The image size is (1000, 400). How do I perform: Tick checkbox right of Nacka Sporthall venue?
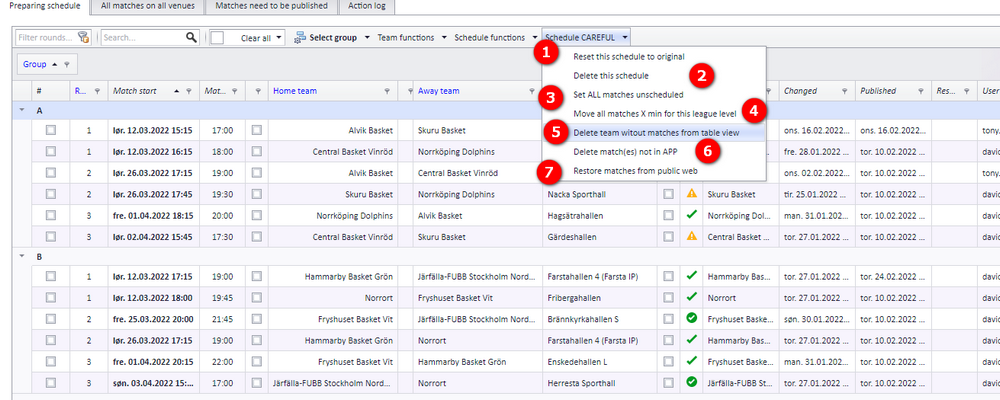(668, 194)
